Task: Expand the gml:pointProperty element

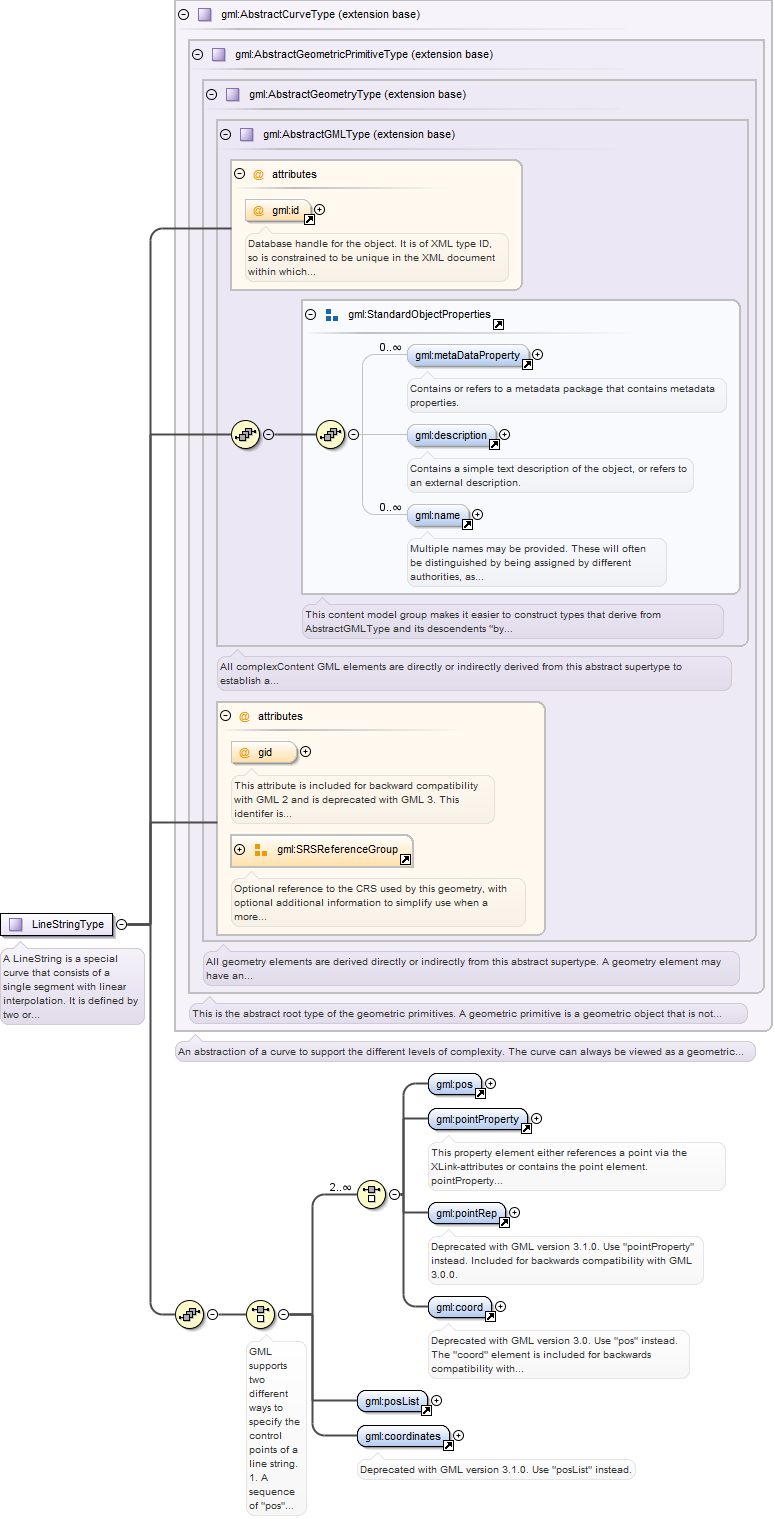Action: pos(536,1118)
